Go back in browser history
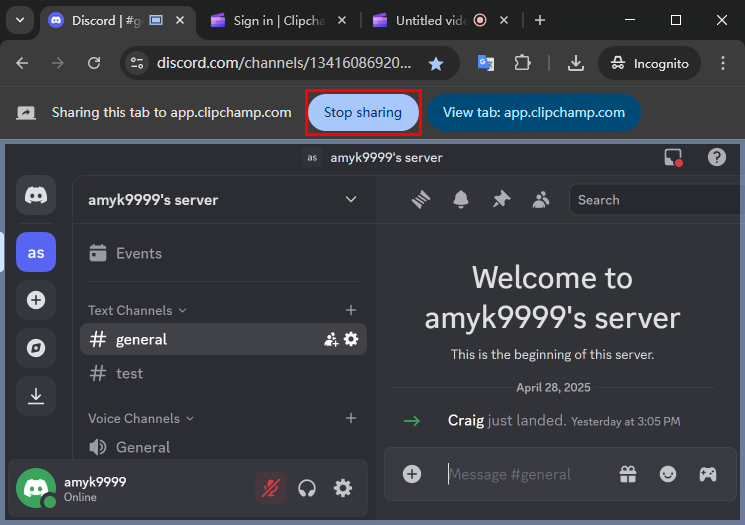Image resolution: width=745 pixels, height=525 pixels. tap(22, 63)
